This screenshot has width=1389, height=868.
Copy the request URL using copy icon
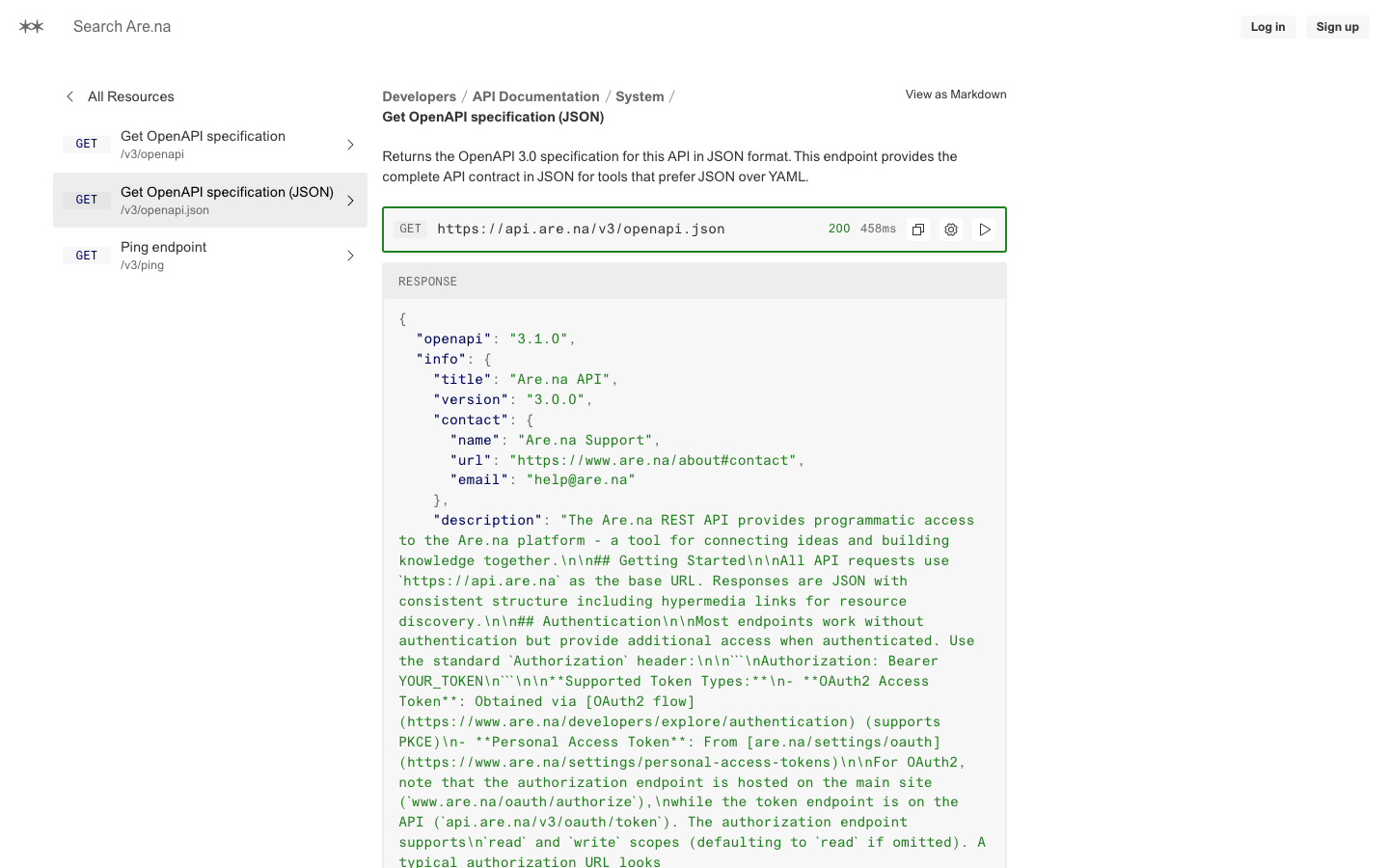point(918,230)
